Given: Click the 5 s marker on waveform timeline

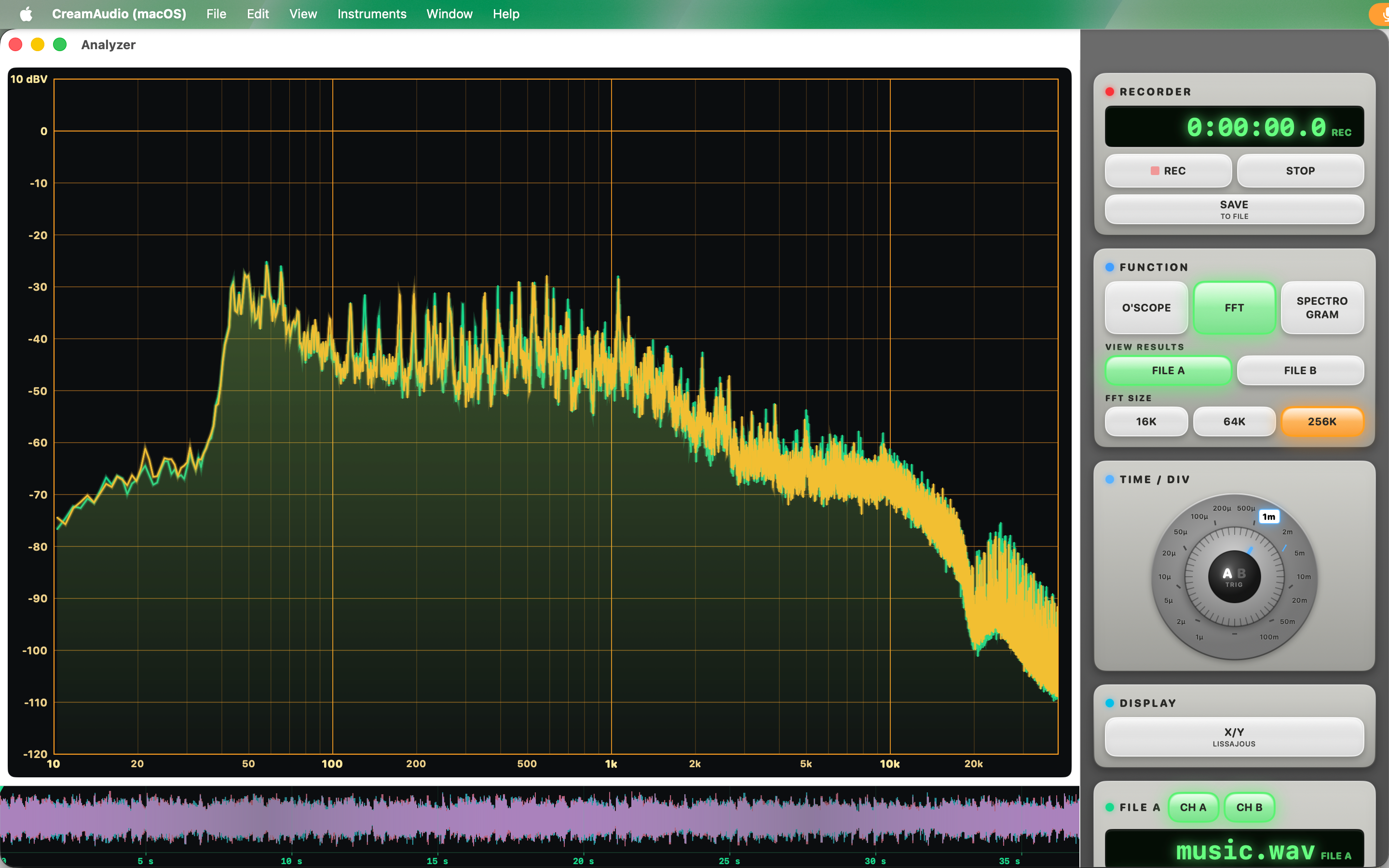Looking at the screenshot, I should pos(145,861).
